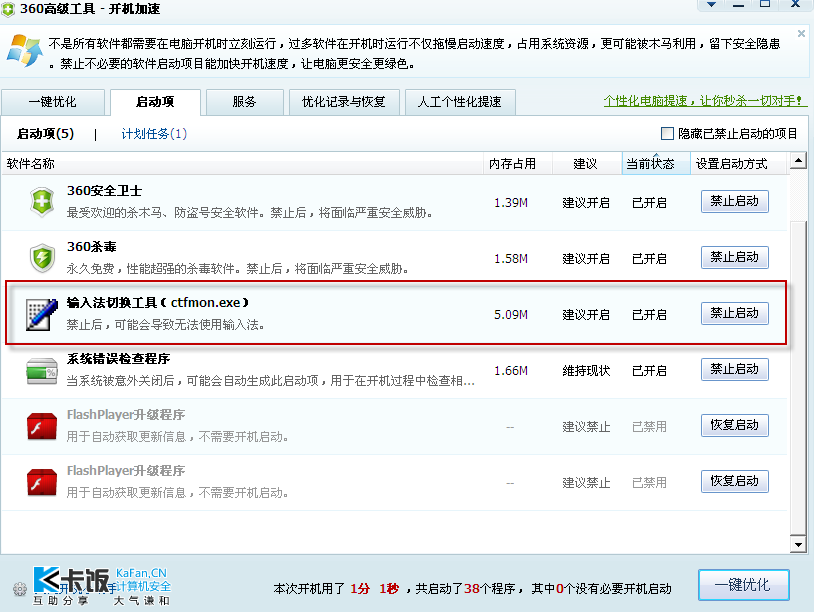Screen dimensions: 814x613
Task: Click the 系统错误检查程序 drive icon
Action: click(x=42, y=371)
